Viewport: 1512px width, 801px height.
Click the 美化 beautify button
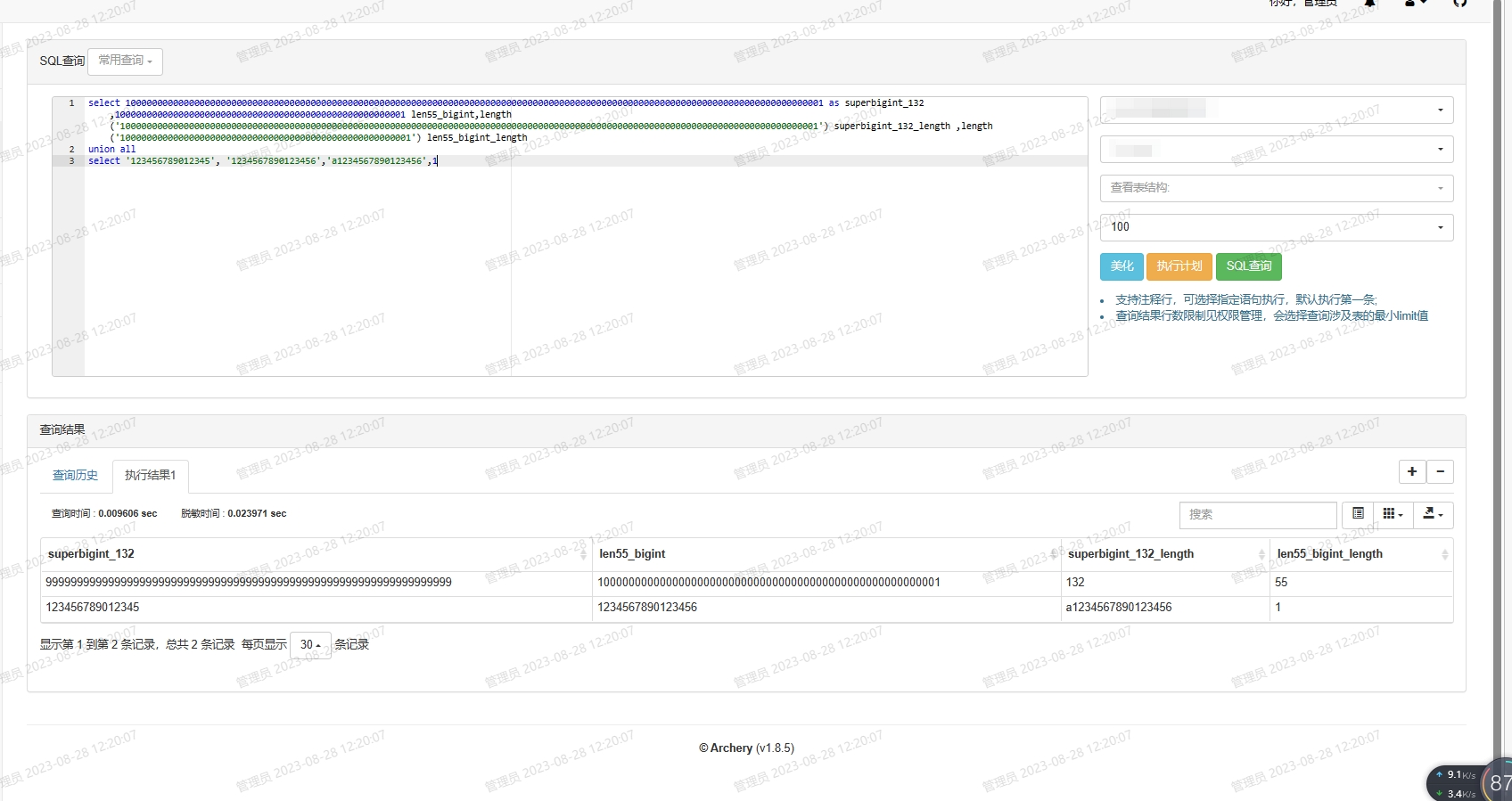[x=1122, y=266]
